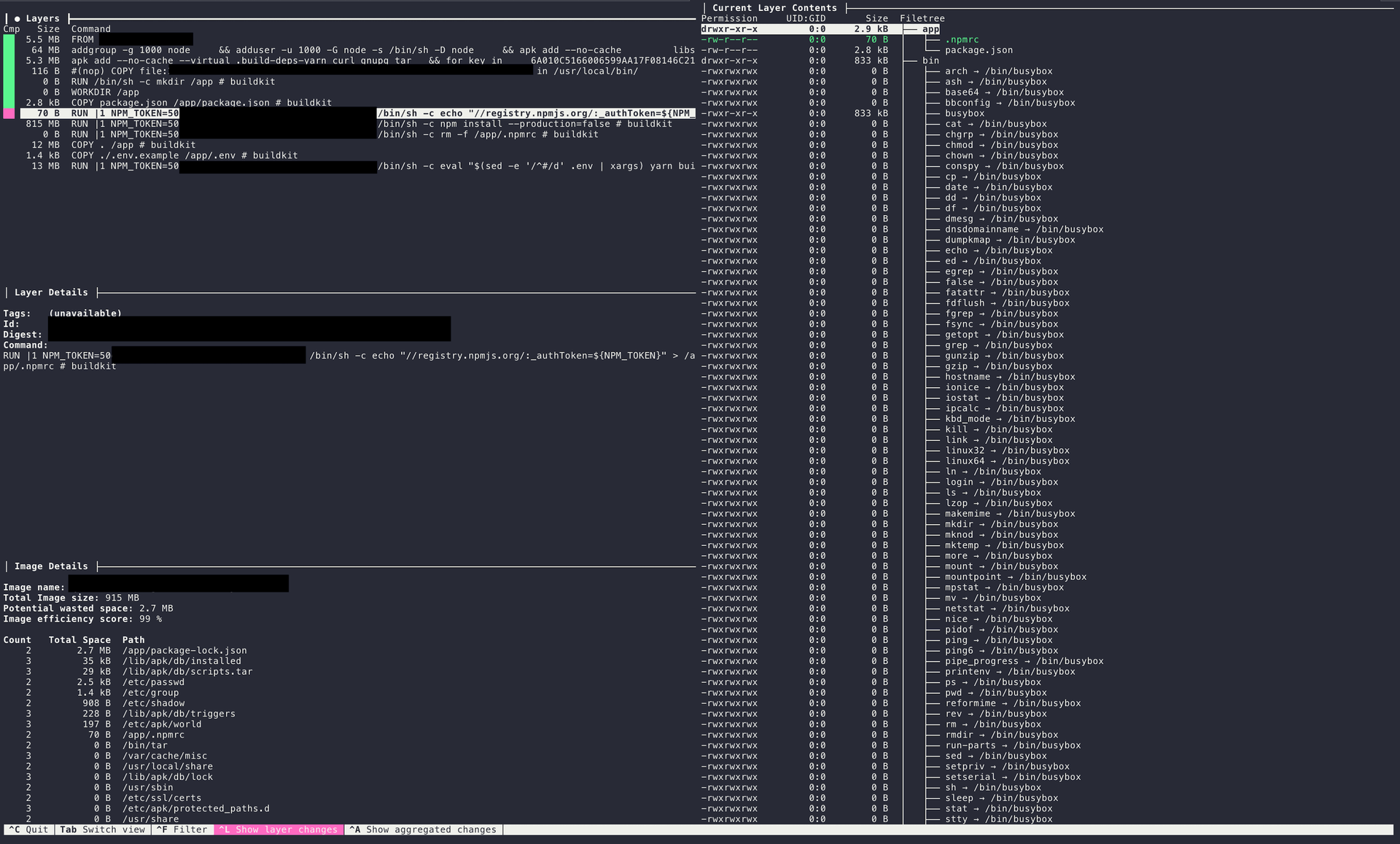The height and width of the screenshot is (844, 1400).
Task: Select the WORKDIR /app layer
Action: tap(104, 93)
